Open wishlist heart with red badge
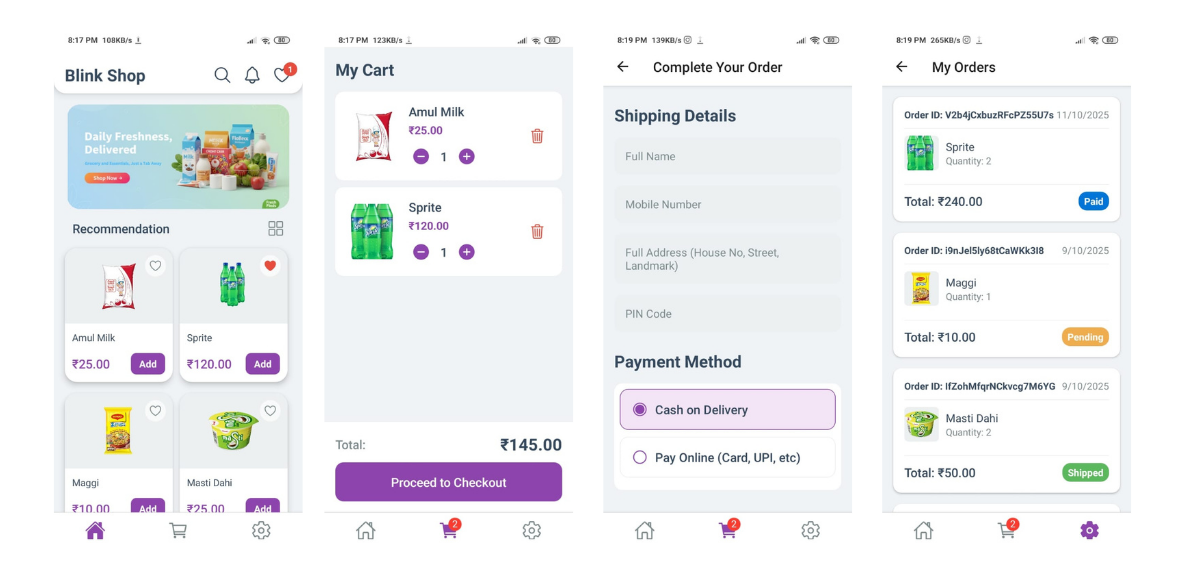The image size is (1183, 569). [x=283, y=73]
